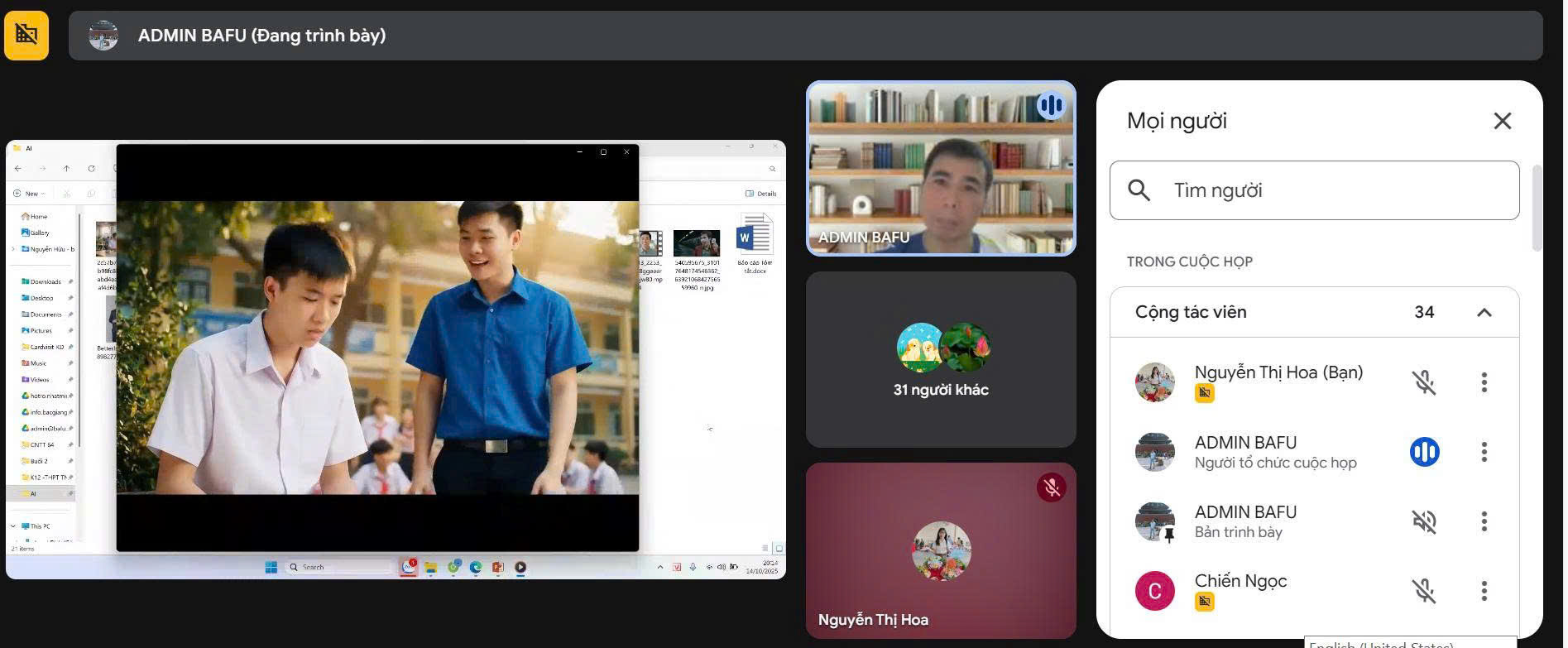The image size is (1568, 648).
Task: Toggle microphone for Nguyễn Thị Hoa (Bạn) in list
Action: click(x=1423, y=382)
